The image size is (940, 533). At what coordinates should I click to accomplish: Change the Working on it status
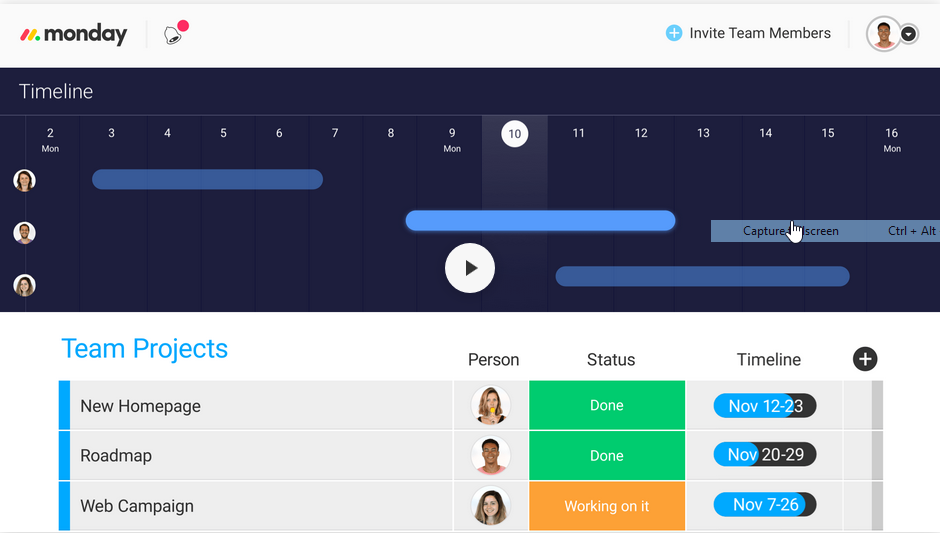[x=606, y=506]
